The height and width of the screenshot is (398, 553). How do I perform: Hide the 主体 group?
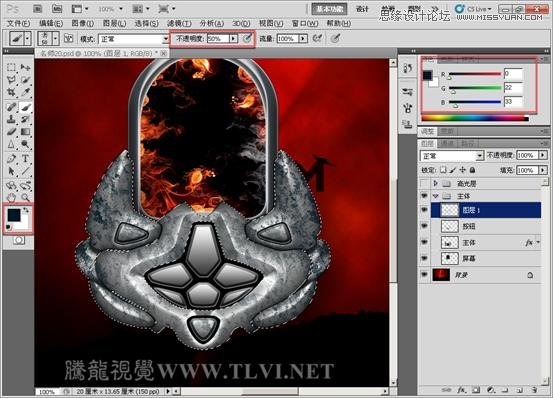coord(424,196)
